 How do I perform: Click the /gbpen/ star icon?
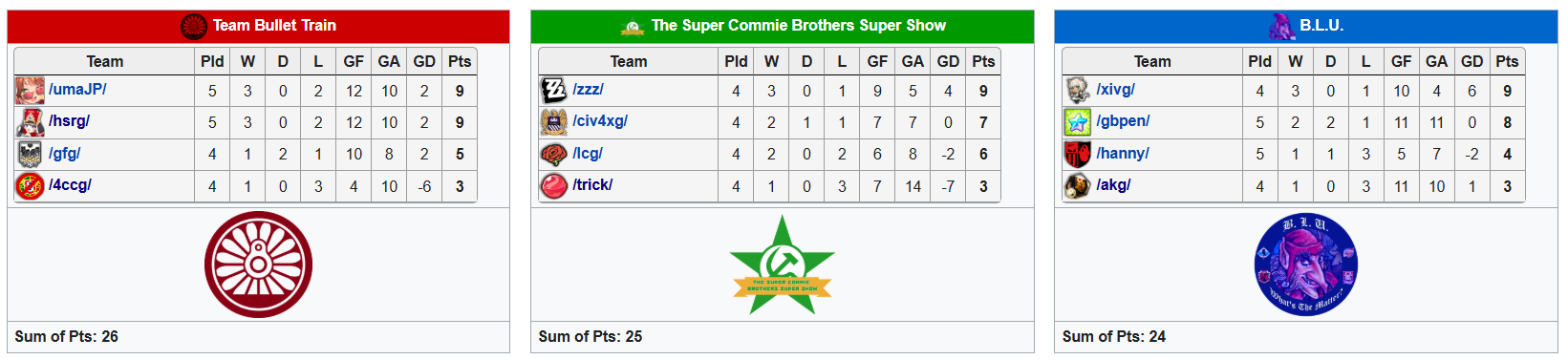coord(1078,122)
